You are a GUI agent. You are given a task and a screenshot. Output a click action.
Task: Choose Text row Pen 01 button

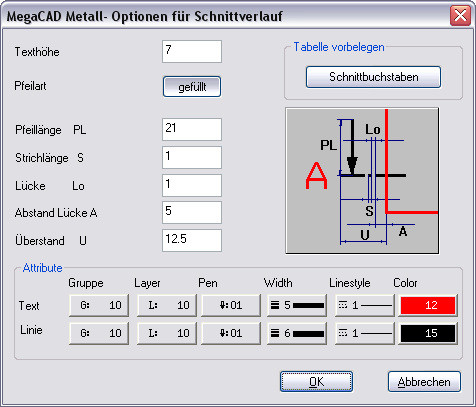(231, 305)
